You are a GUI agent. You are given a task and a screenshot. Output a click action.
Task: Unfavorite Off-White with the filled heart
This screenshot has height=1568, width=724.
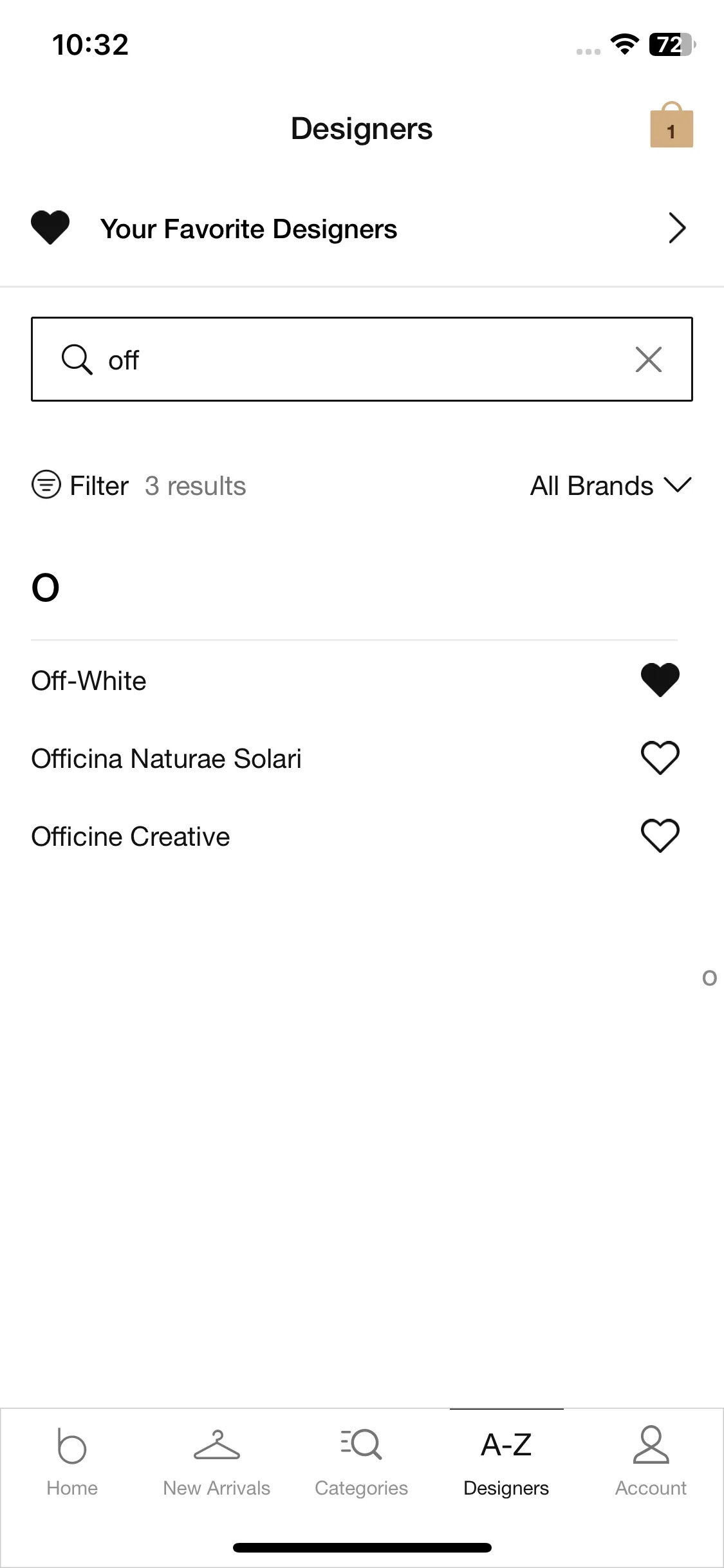pyautogui.click(x=660, y=680)
